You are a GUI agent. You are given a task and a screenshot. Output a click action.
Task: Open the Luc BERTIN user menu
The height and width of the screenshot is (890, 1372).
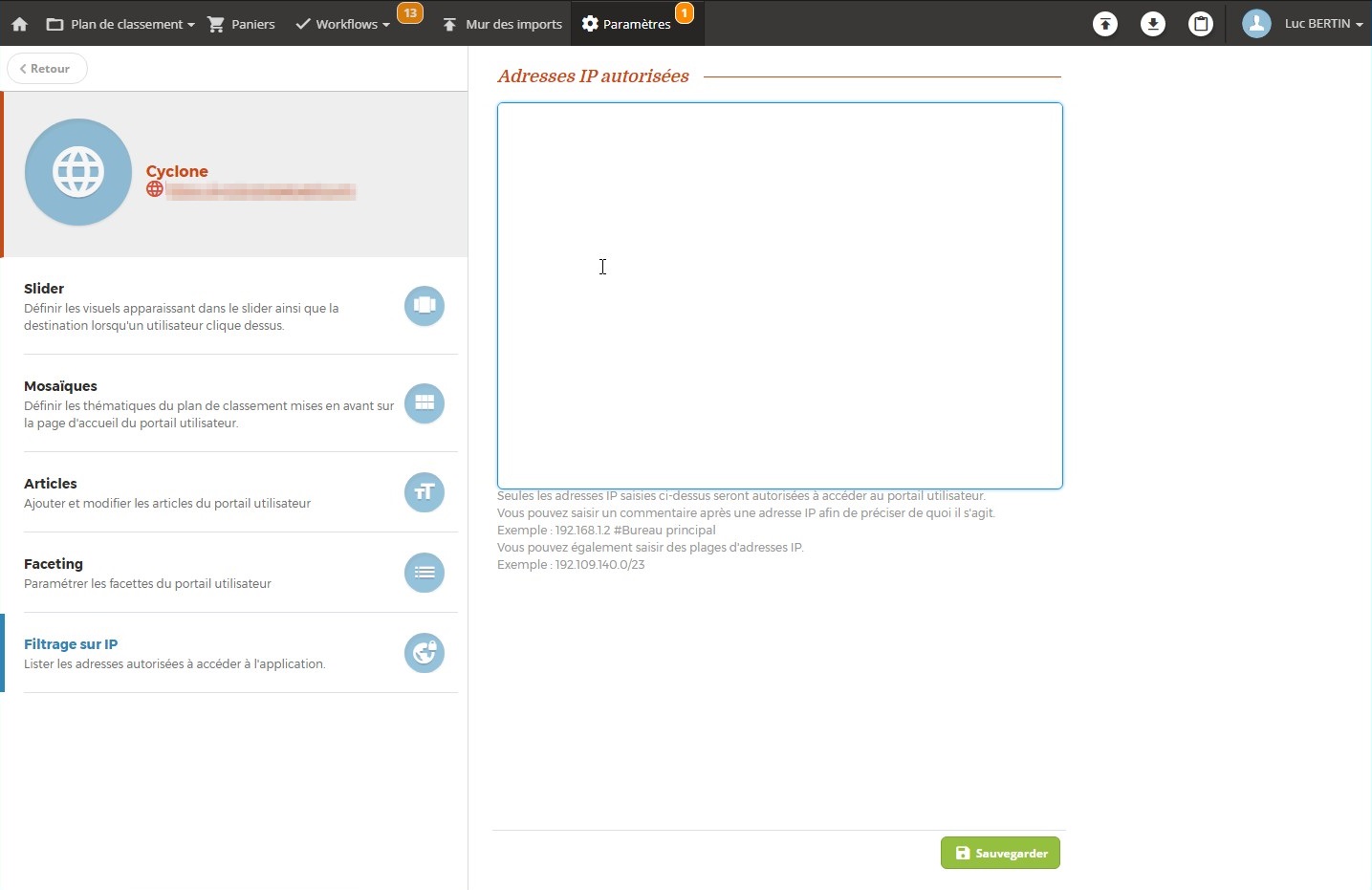click(x=1303, y=24)
